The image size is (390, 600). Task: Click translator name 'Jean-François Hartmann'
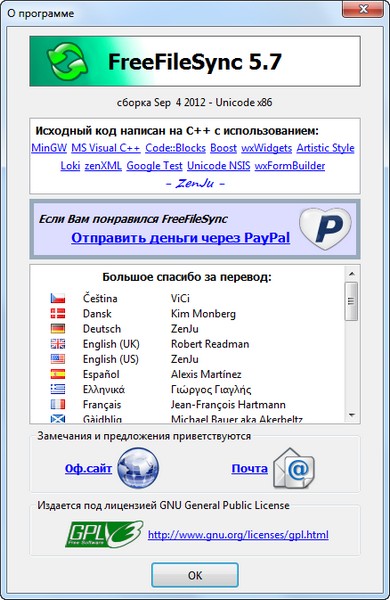pos(228,405)
